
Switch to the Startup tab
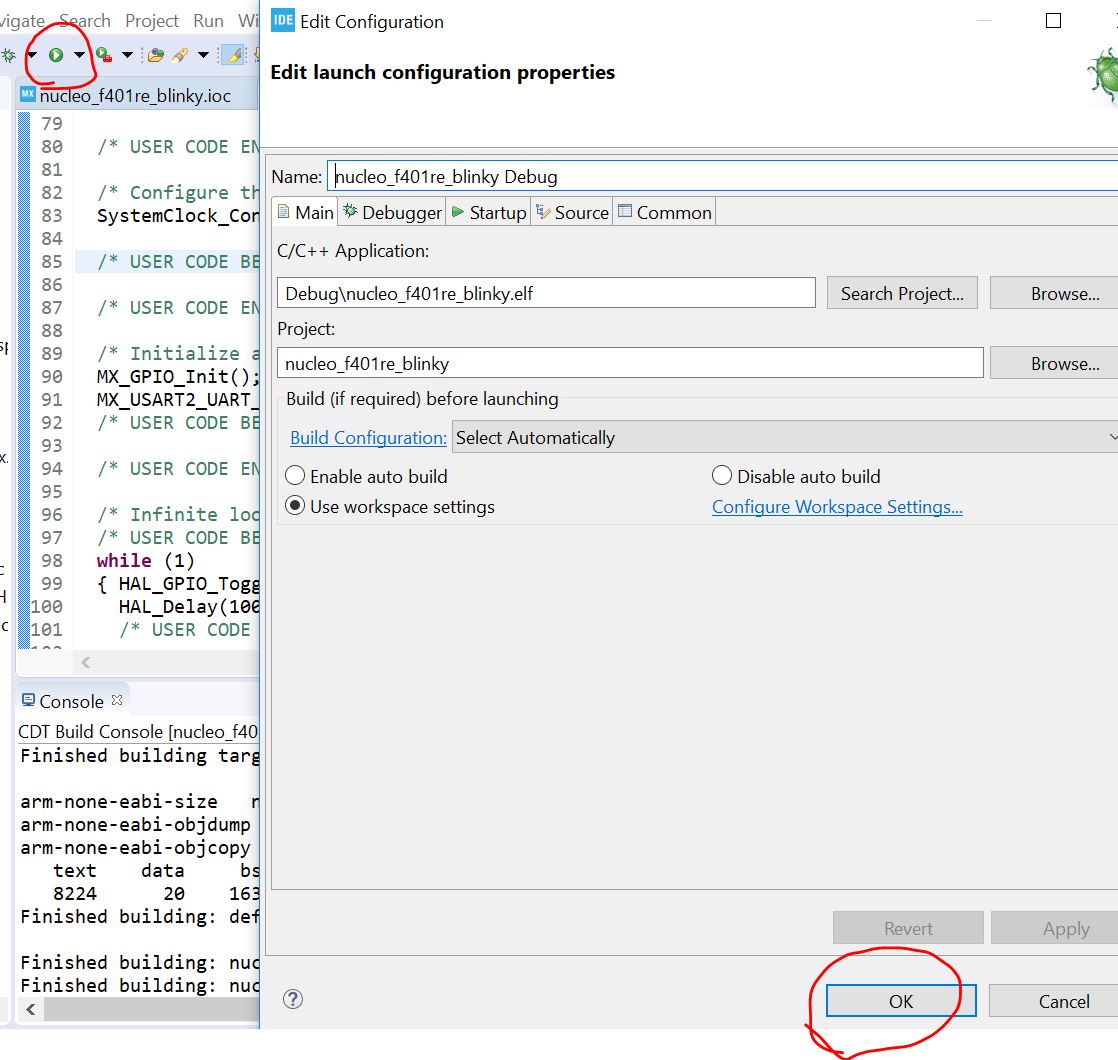pos(489,212)
